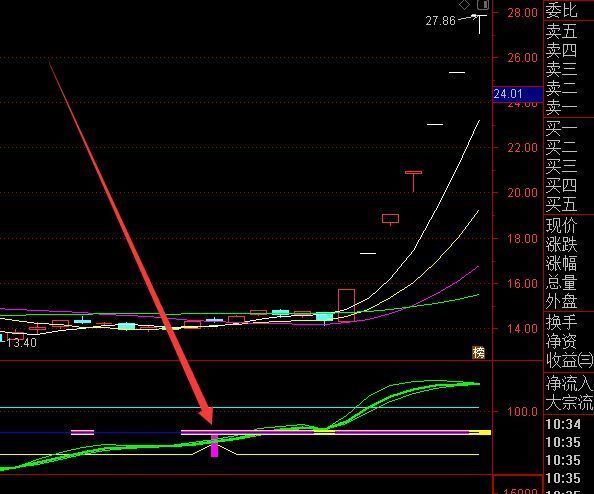Image resolution: width=594 pixels, height=494 pixels.
Task: Click the small red candle near 19.00
Action: click(391, 220)
